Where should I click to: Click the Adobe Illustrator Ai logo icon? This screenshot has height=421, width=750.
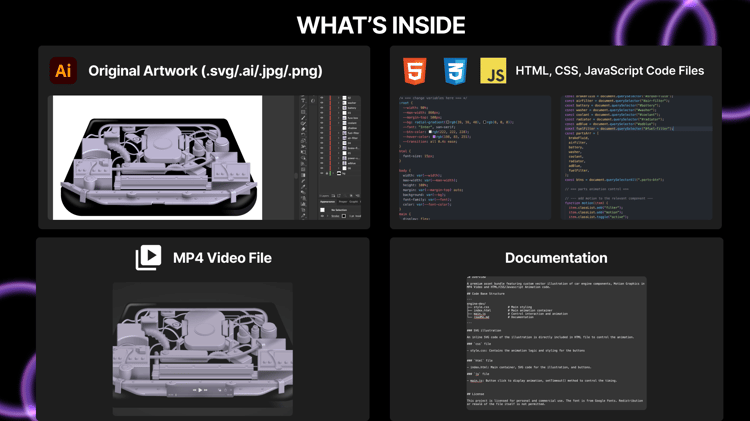[x=63, y=70]
